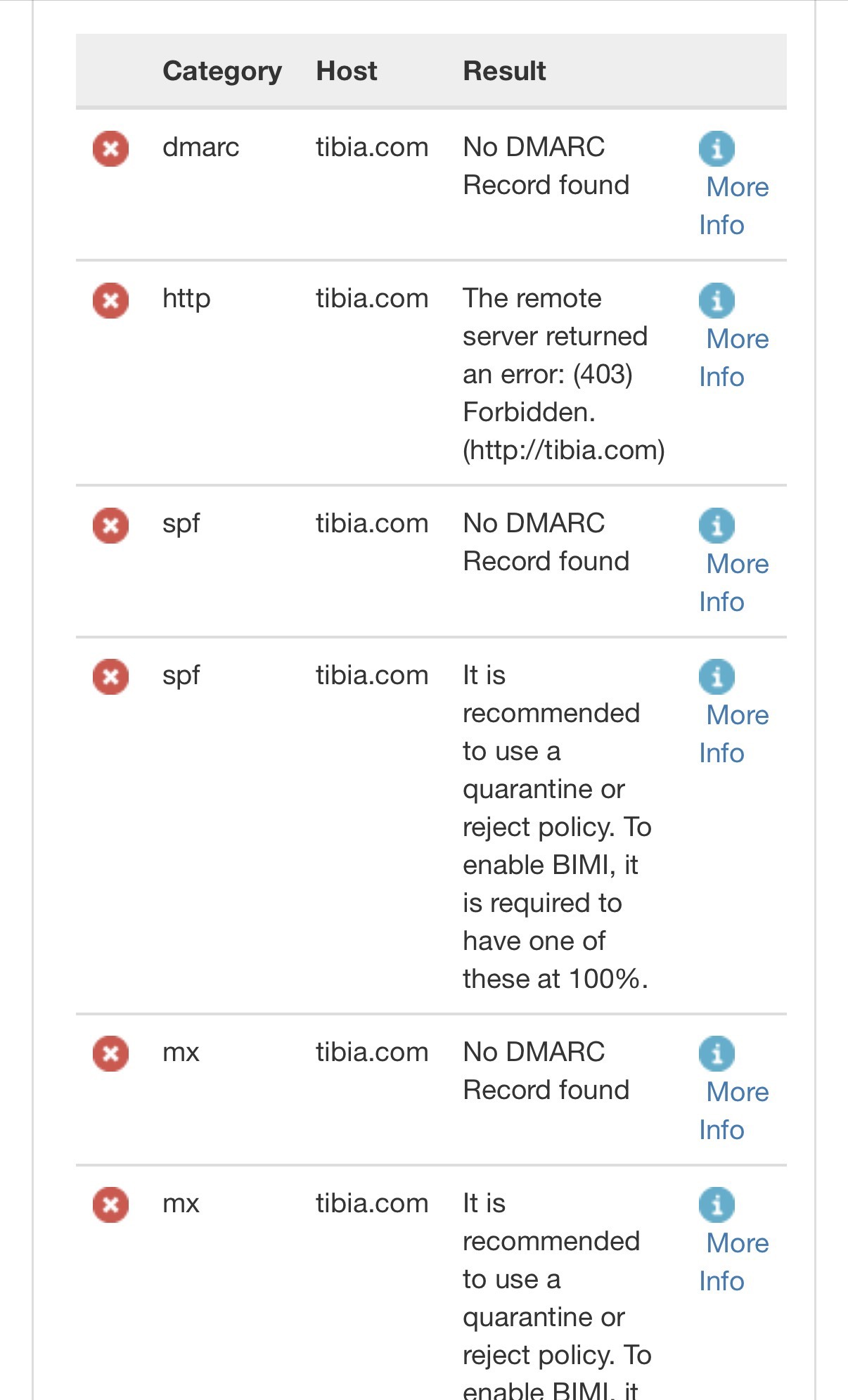Click red error icon in second spf row
848x1400 pixels.
point(110,676)
